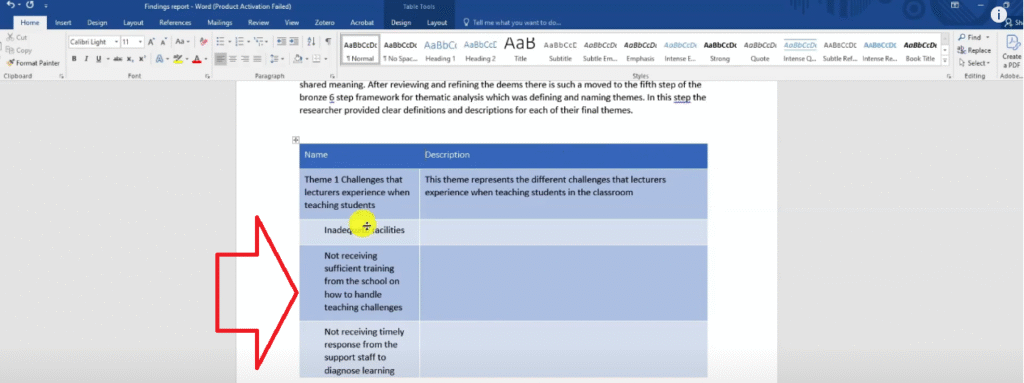1024x383 pixels.
Task: Click the table move handle above table
Action: coord(296,139)
